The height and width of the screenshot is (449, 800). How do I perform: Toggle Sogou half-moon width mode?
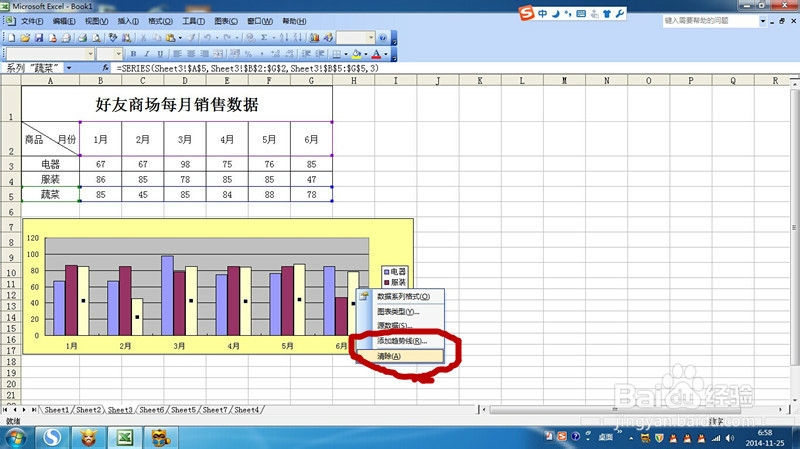tap(556, 14)
